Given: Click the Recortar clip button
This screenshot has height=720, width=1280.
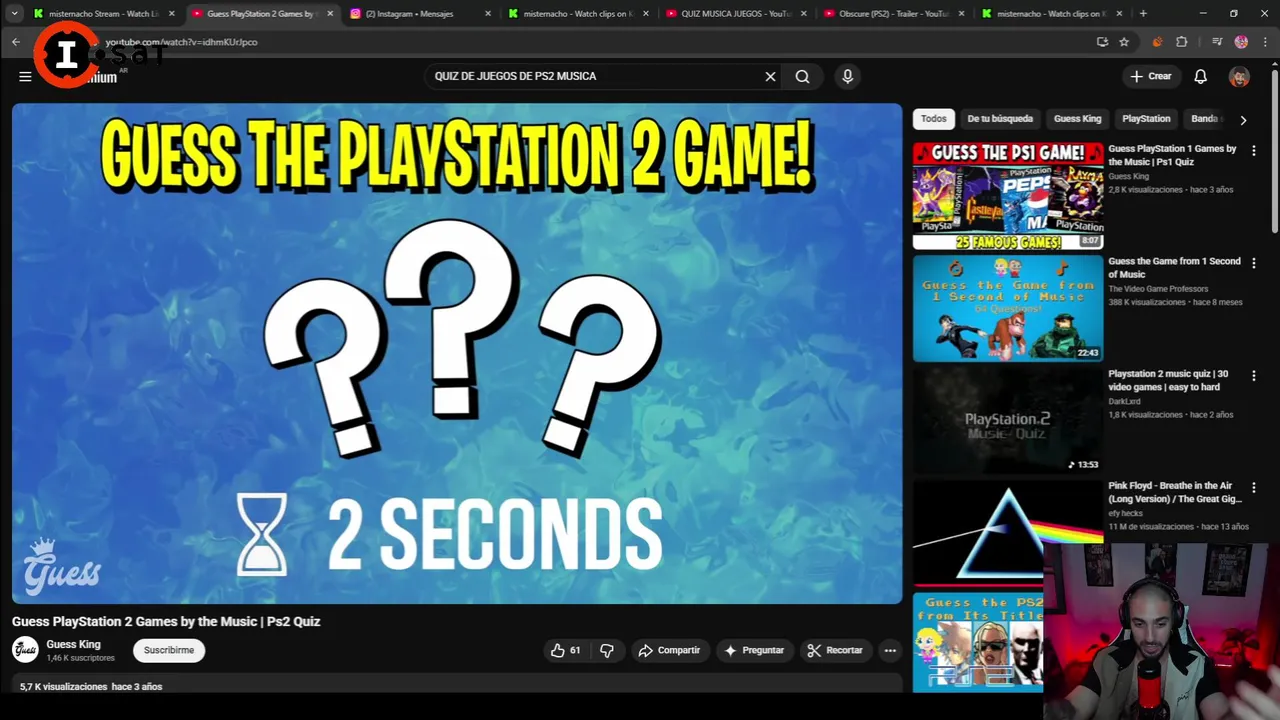Looking at the screenshot, I should [835, 650].
